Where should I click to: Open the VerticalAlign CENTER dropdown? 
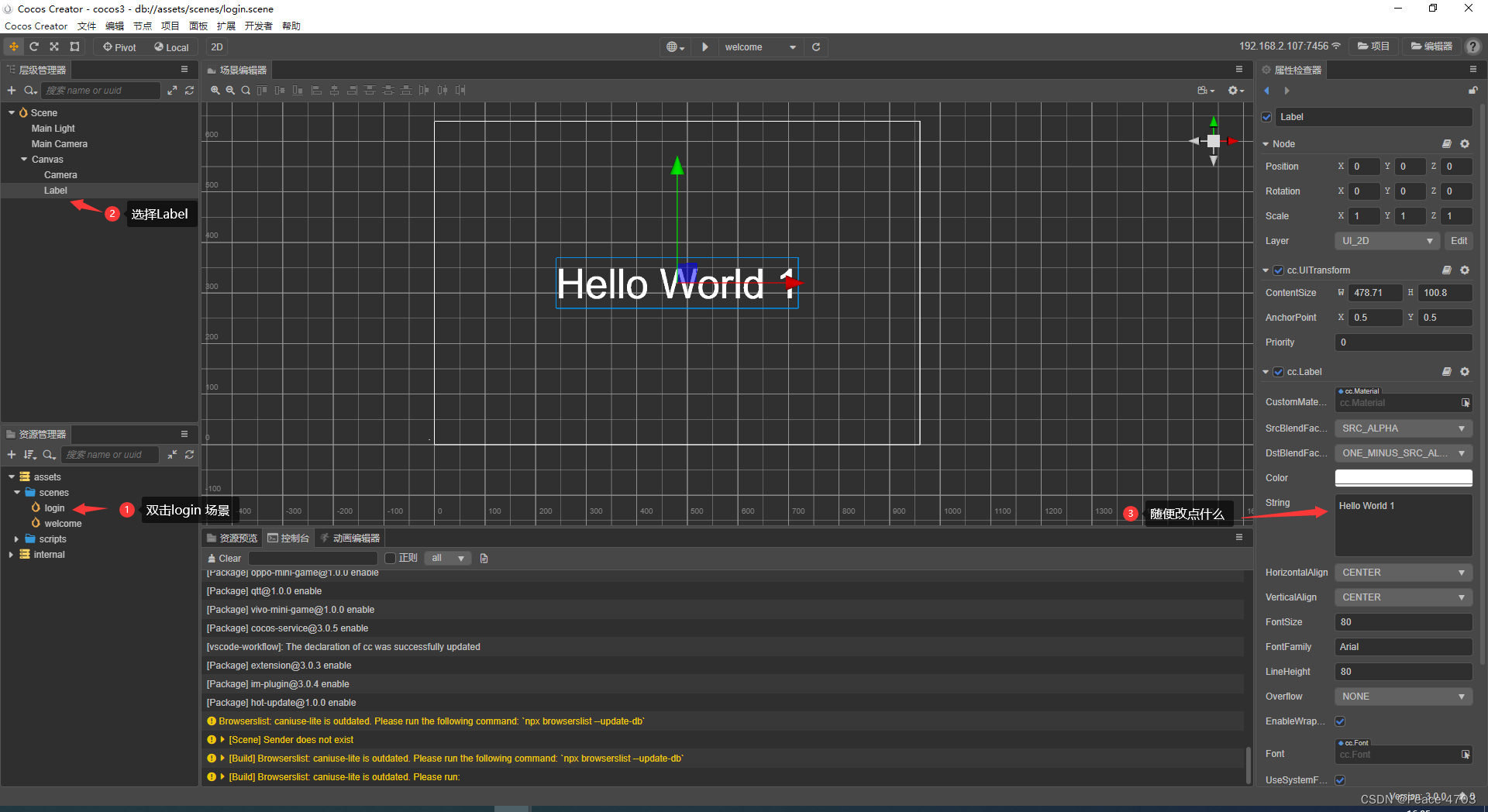pyautogui.click(x=1404, y=597)
